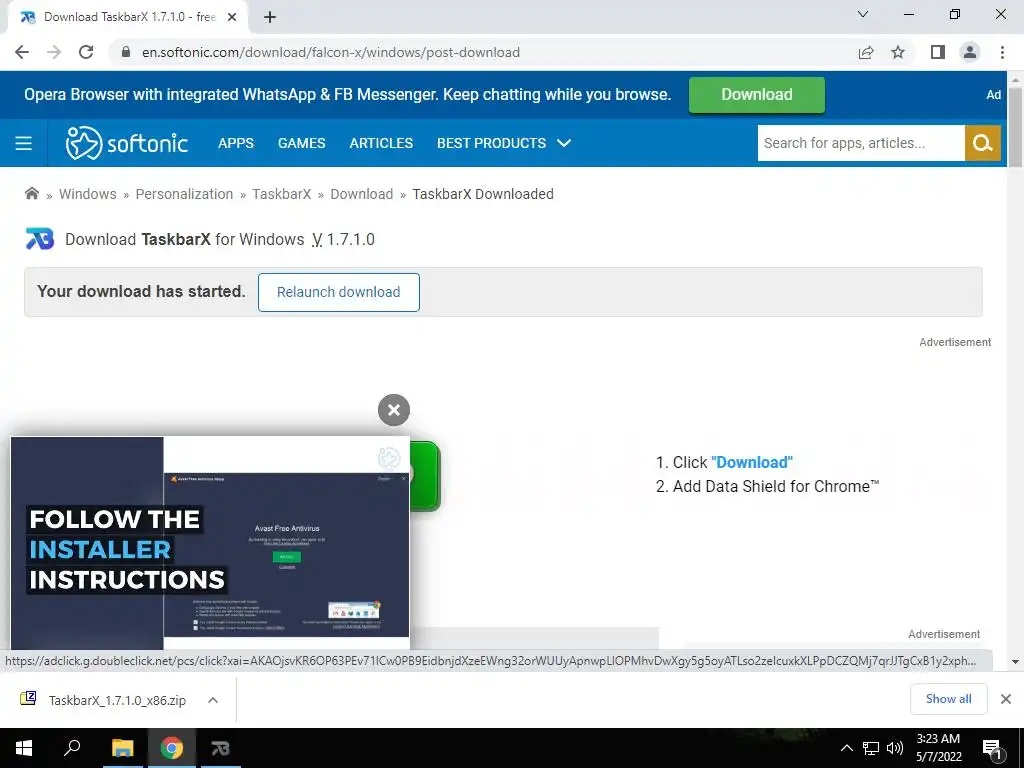Viewport: 1024px width, 768px height.
Task: Click the home breadcrumb icon
Action: [x=31, y=193]
